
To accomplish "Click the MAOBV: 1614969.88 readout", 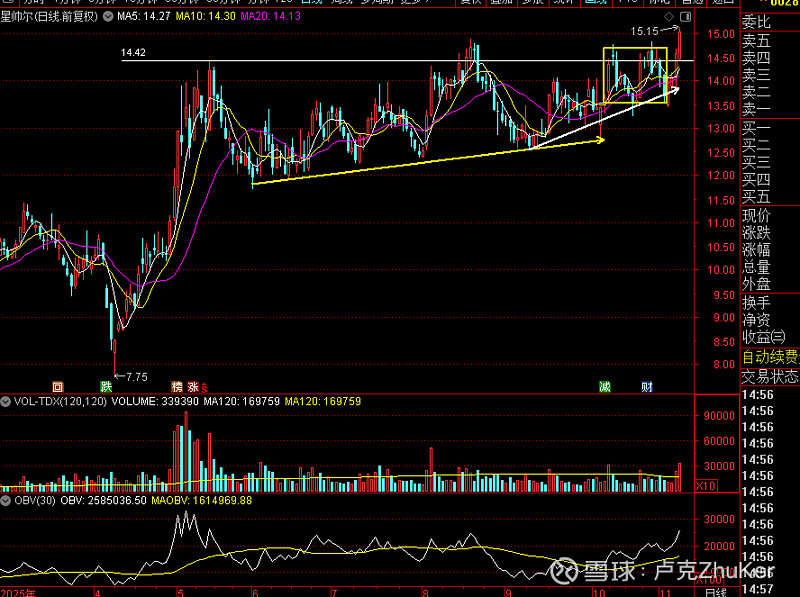I will click(x=202, y=501).
